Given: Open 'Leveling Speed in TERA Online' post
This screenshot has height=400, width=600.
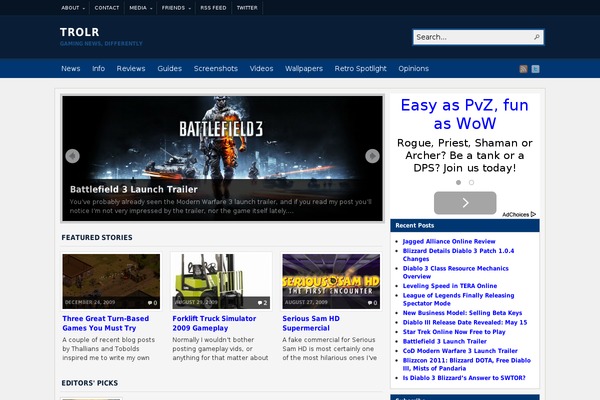Looking at the screenshot, I should 450,286.
